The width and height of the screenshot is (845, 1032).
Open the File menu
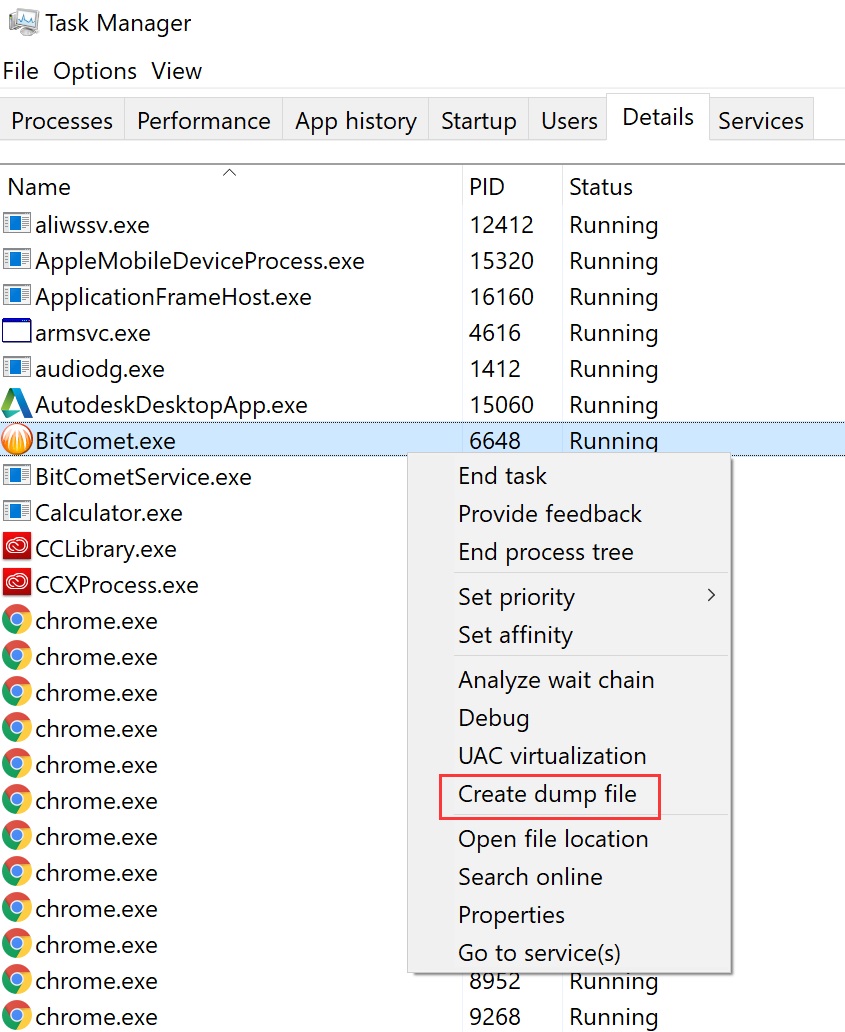(x=20, y=71)
